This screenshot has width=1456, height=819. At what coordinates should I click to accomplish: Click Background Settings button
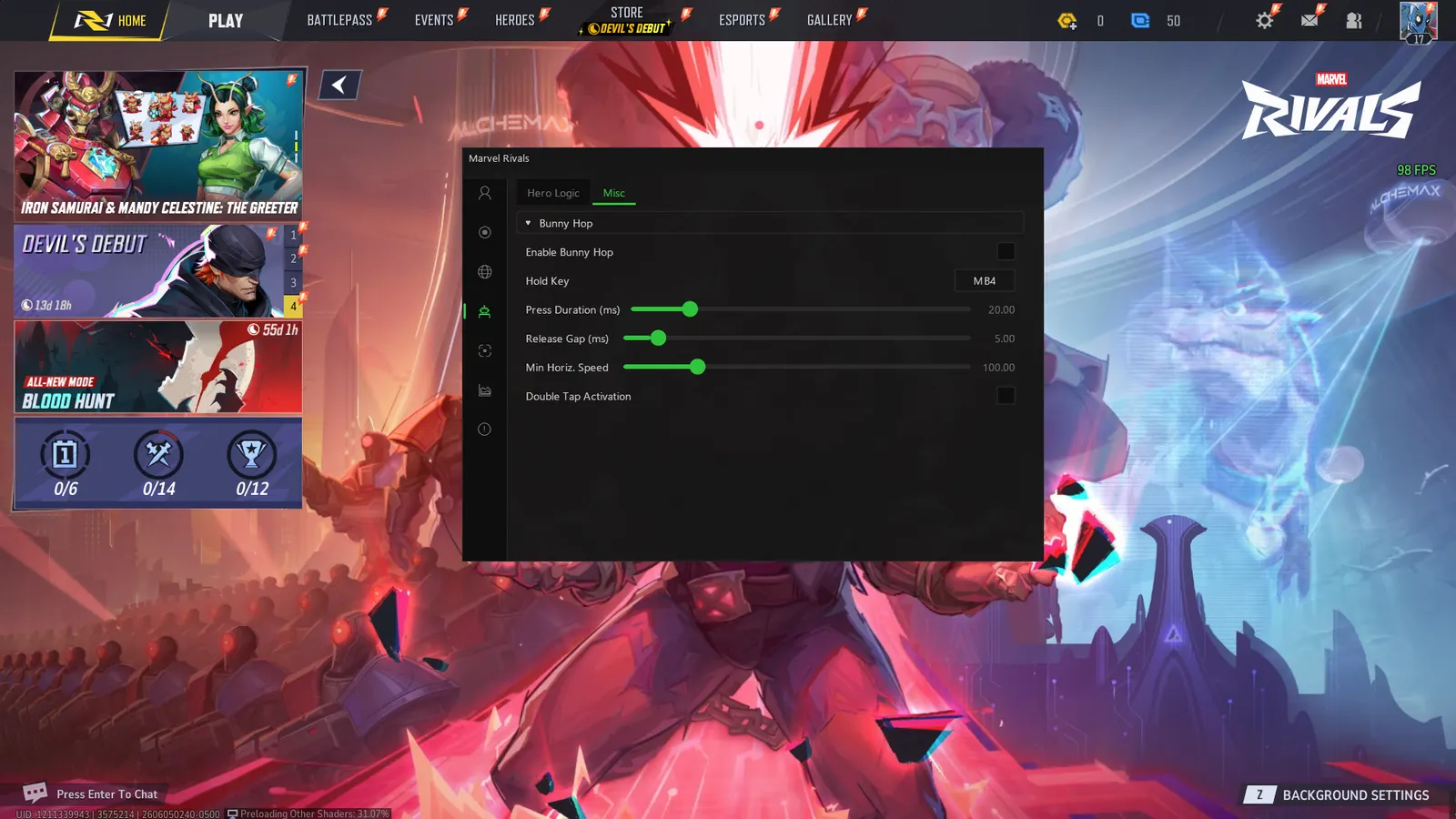(1338, 795)
